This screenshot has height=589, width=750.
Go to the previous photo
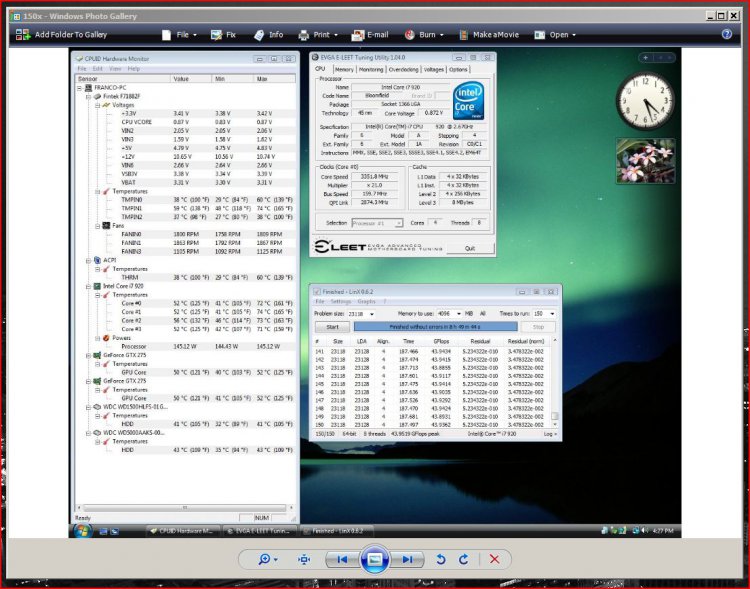[x=342, y=559]
